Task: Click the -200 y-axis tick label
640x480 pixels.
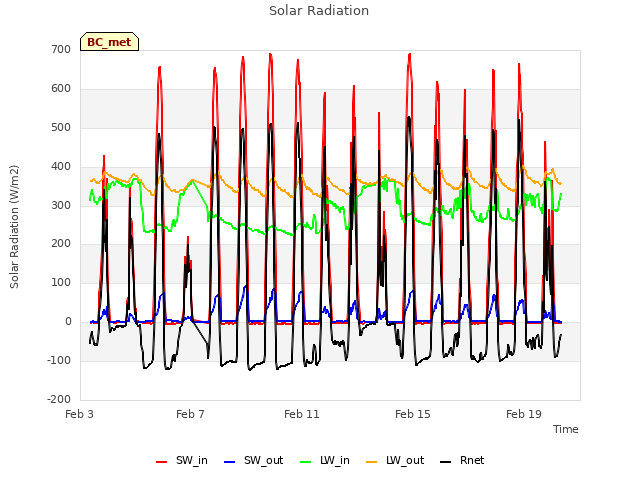Action: pyautogui.click(x=59, y=399)
